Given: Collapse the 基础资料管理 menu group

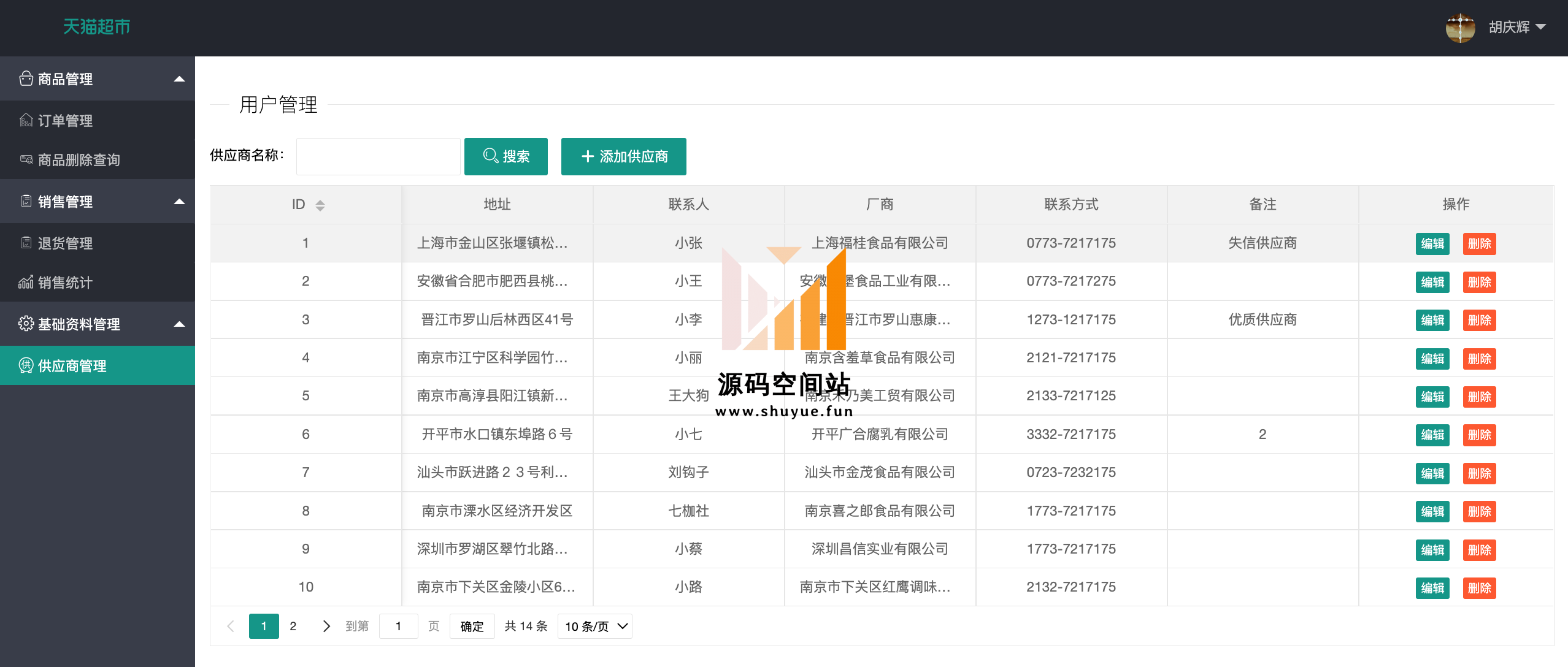Looking at the screenshot, I should 179,324.
